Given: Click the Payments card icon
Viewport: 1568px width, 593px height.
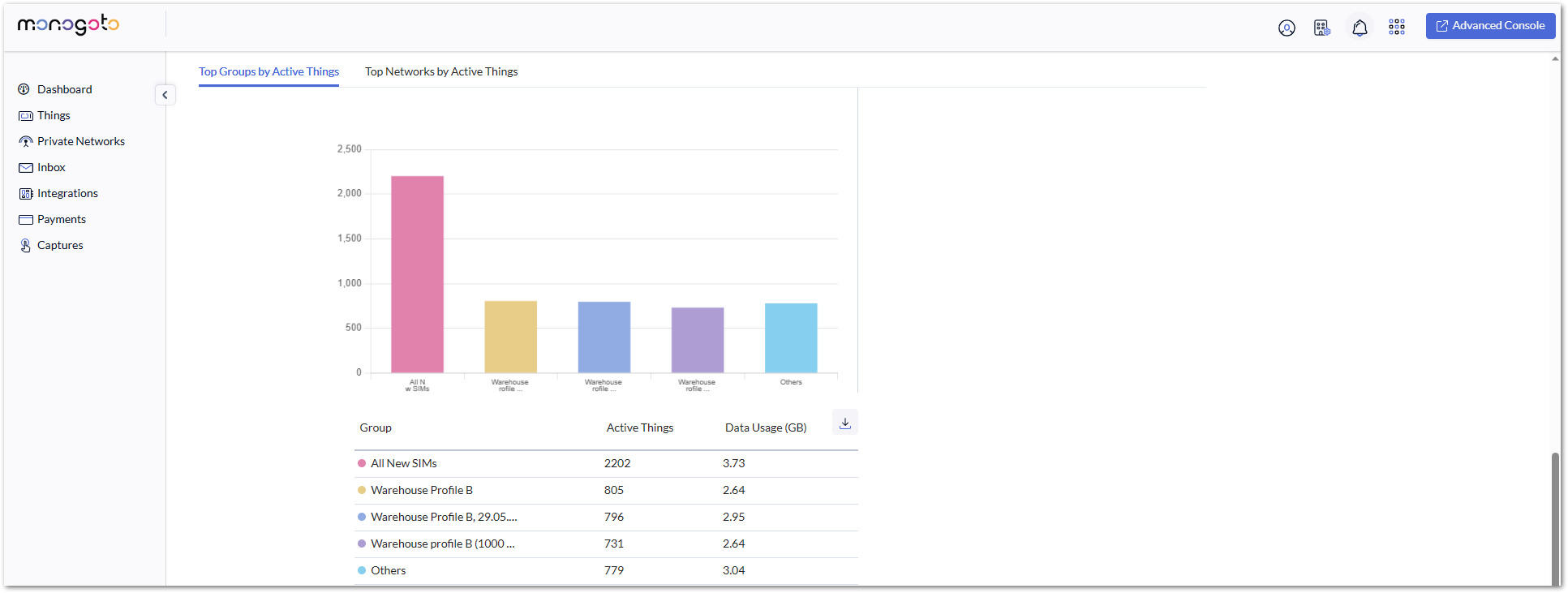Looking at the screenshot, I should pos(25,220).
